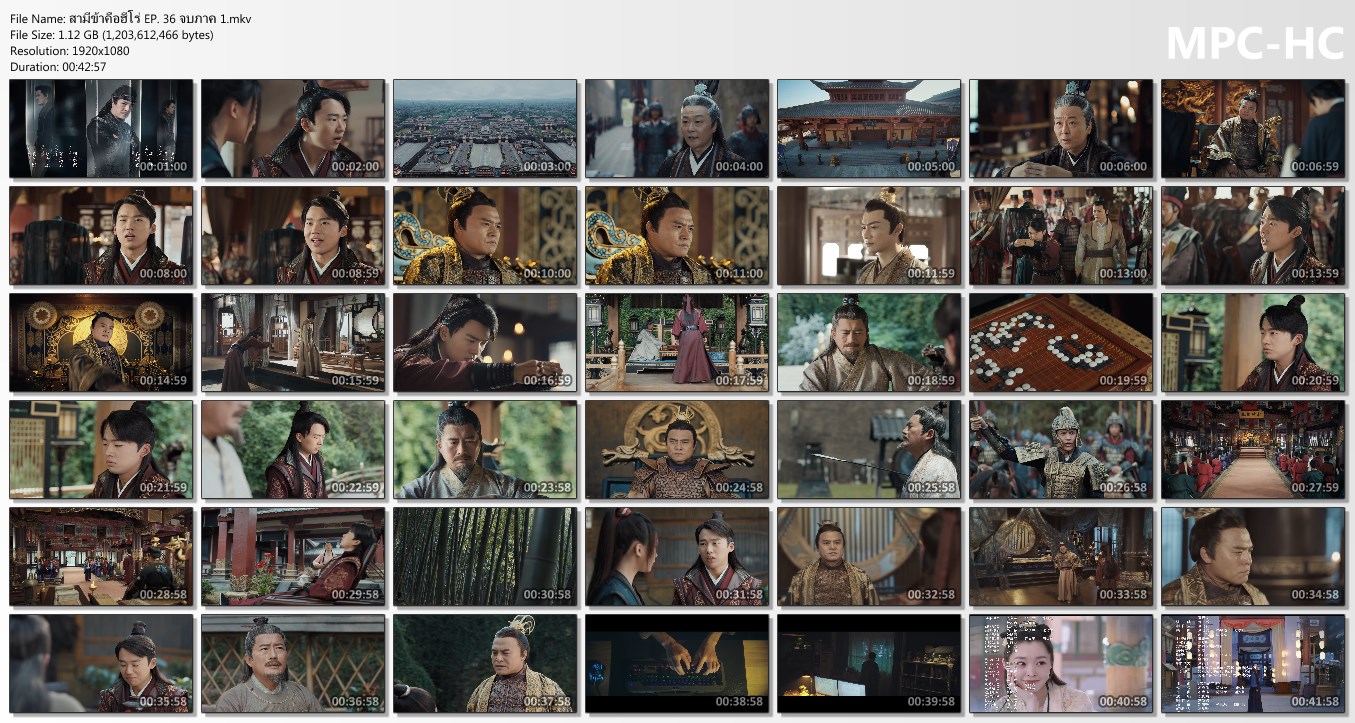Select the thumbnail marked 00:16:59
Viewport: 1355px width, 723px height.
(485, 343)
